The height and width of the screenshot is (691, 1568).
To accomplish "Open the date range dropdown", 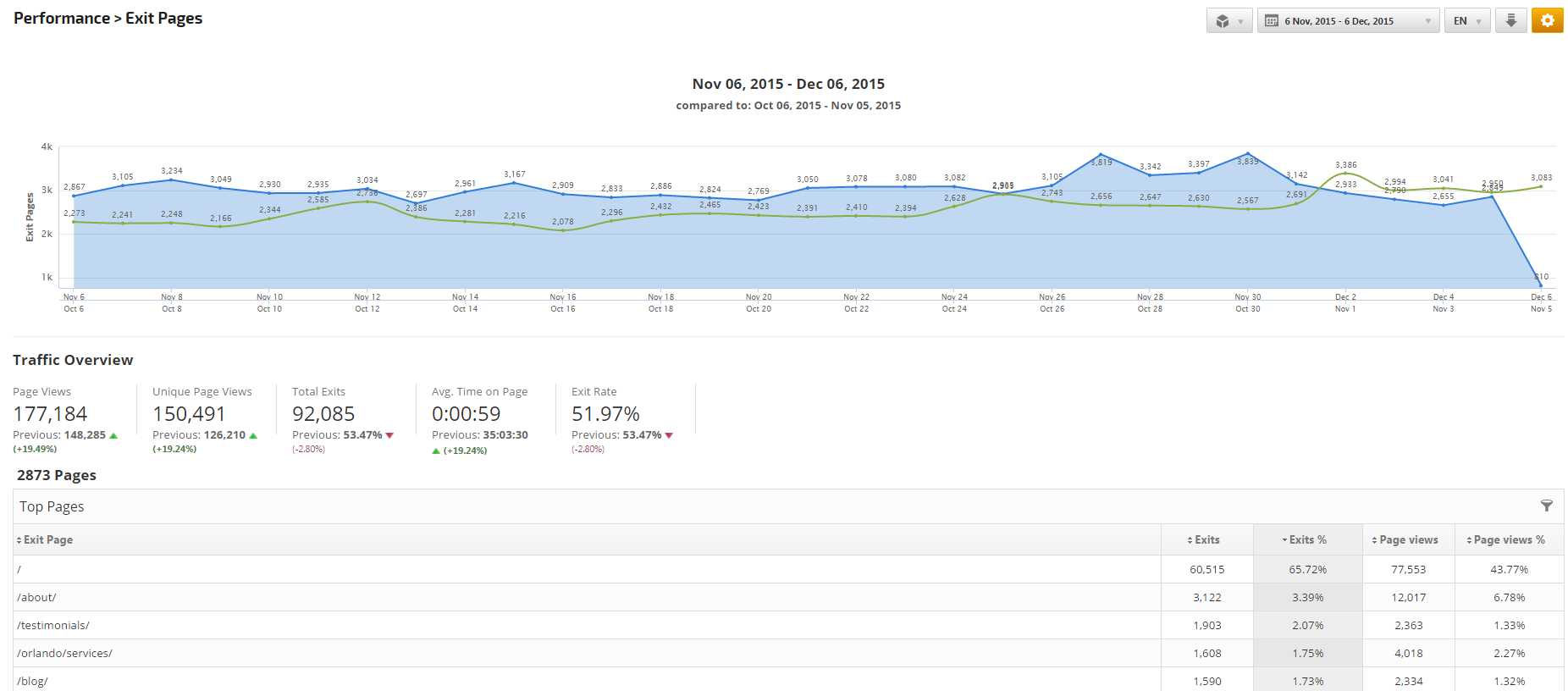I will point(1348,21).
